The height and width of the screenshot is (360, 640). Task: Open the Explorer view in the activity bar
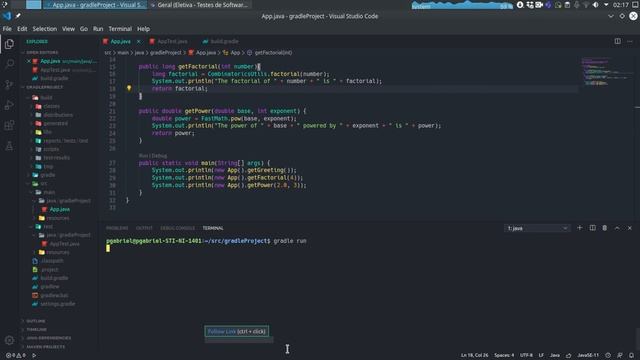tap(9, 44)
